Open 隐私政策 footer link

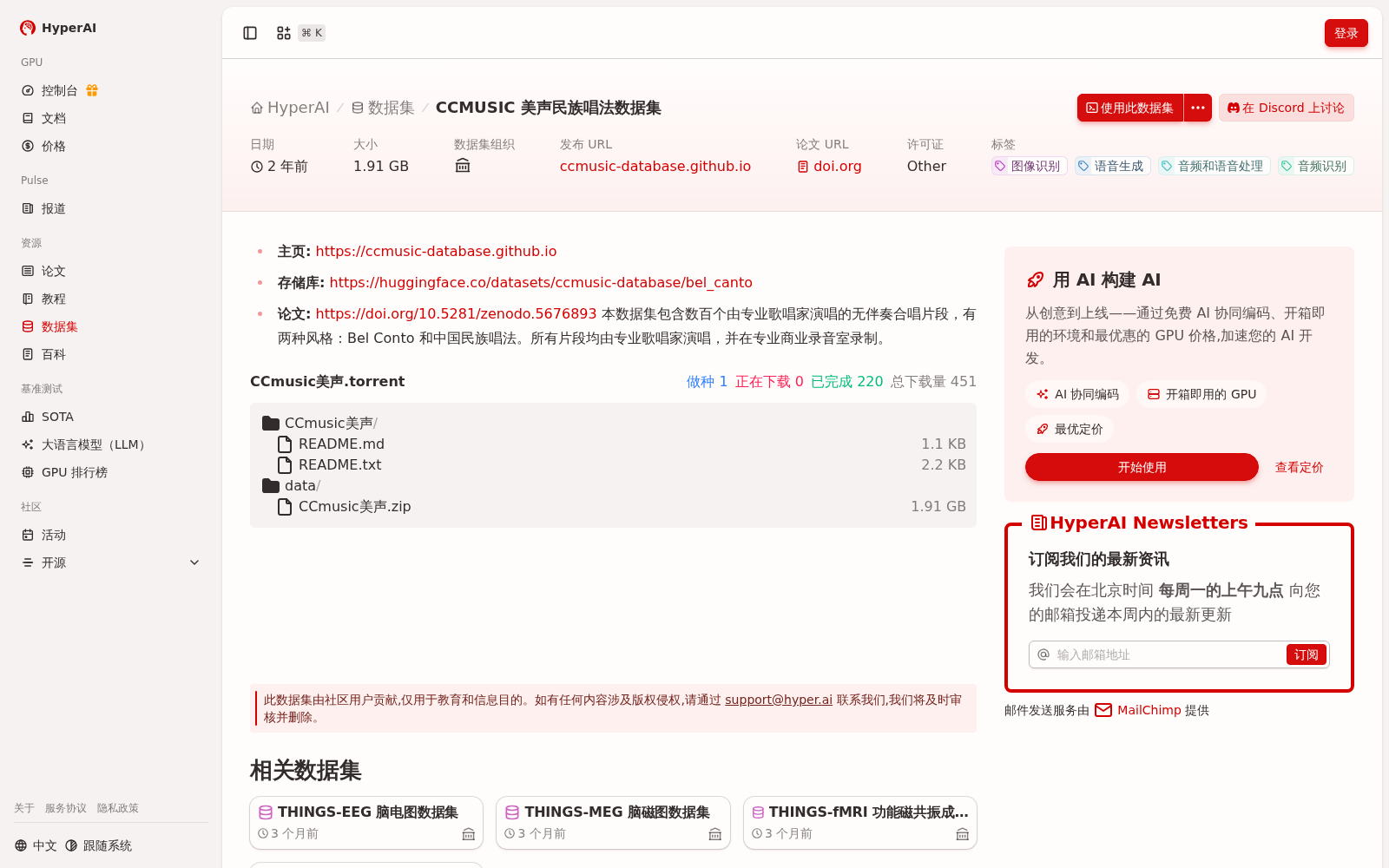[118, 808]
